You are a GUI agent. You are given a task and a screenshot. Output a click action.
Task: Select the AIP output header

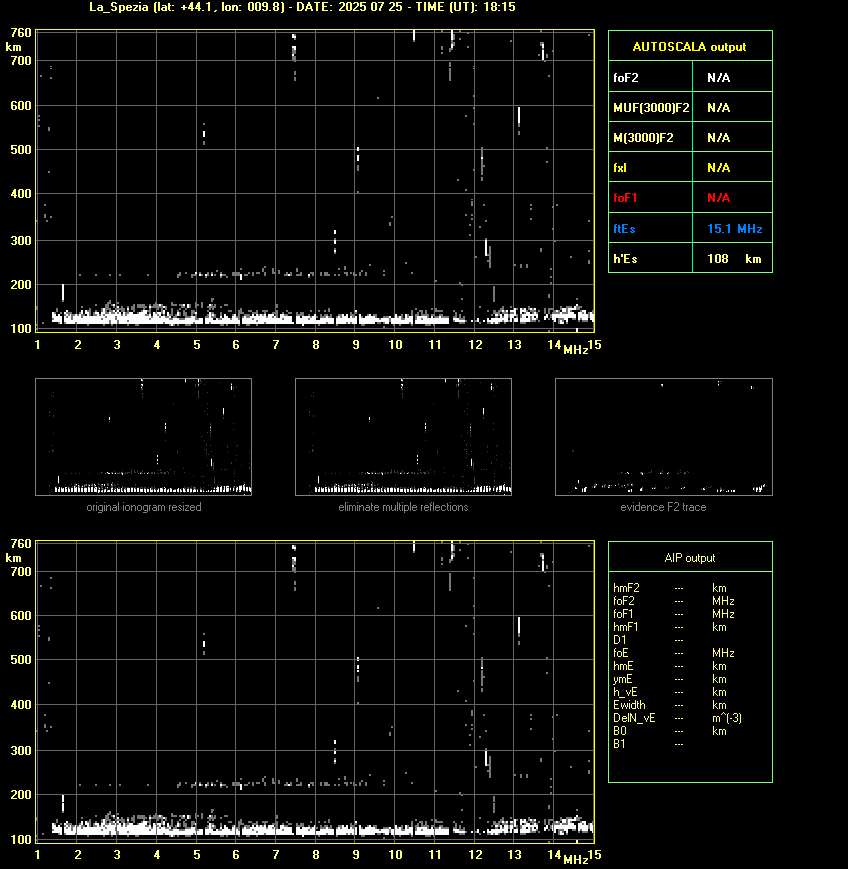click(689, 558)
